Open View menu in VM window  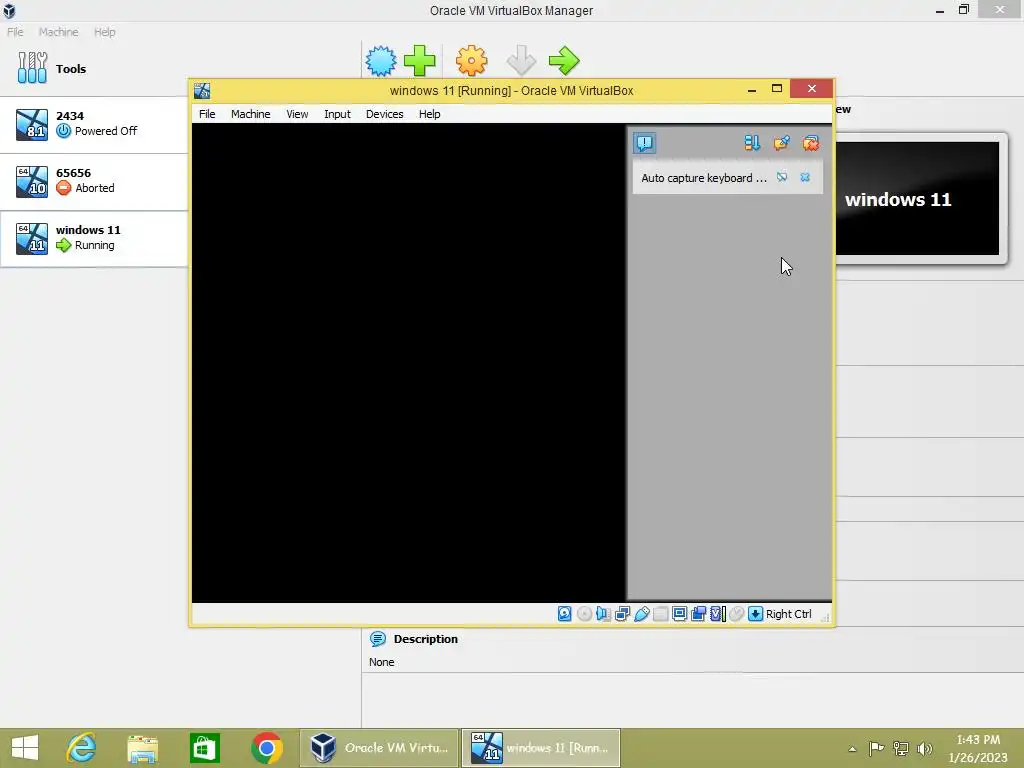pos(297,114)
